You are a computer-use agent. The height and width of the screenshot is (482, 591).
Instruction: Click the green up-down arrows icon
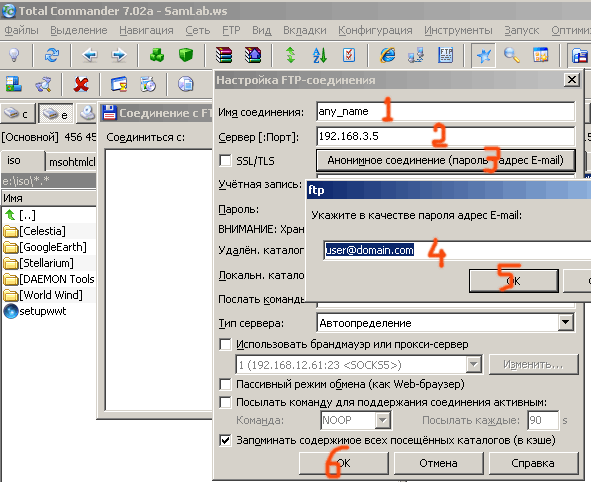[x=291, y=55]
